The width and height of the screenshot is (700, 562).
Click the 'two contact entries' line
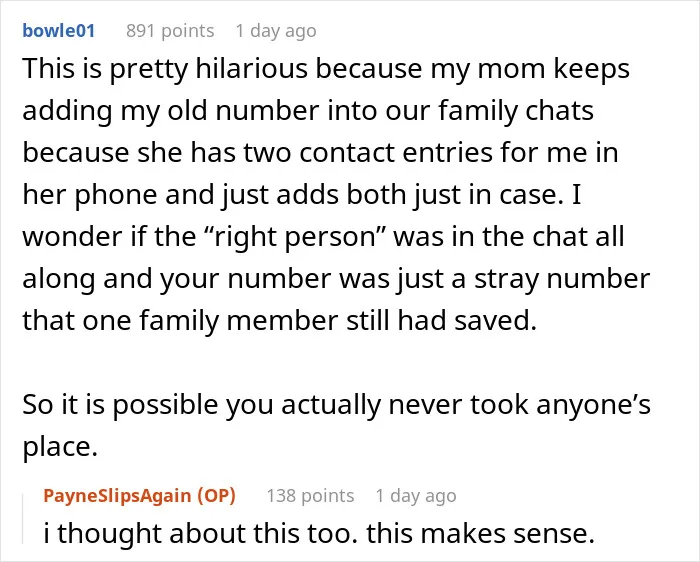(320, 153)
